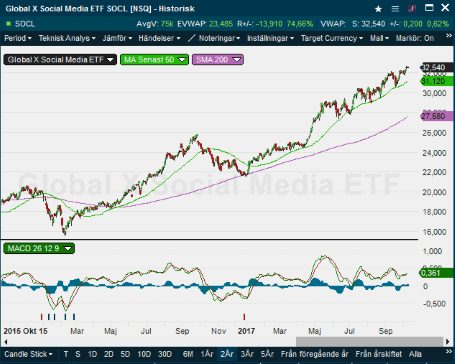Viewport: 455px width, 364px height.
Task: Click the 2017 date axis label
Action: point(246,331)
